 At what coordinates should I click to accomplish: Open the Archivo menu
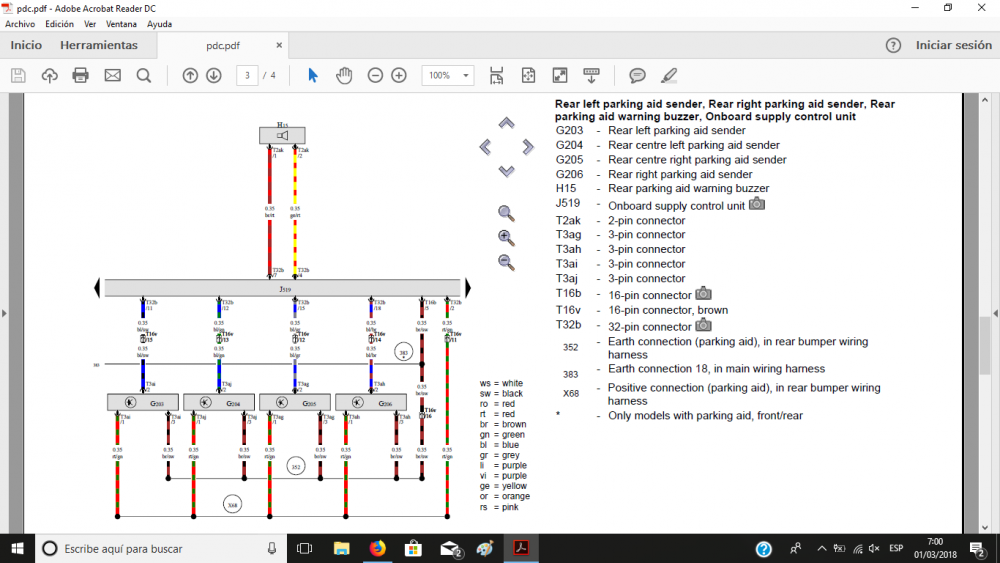(20, 24)
